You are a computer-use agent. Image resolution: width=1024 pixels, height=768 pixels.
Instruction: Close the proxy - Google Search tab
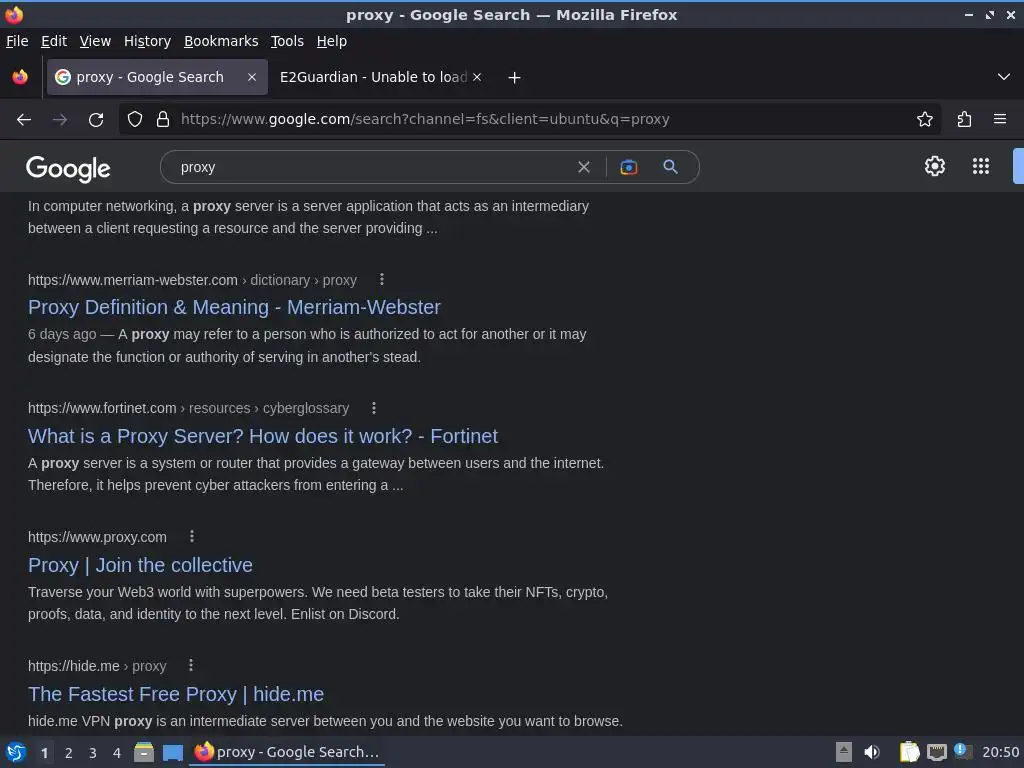[251, 77]
